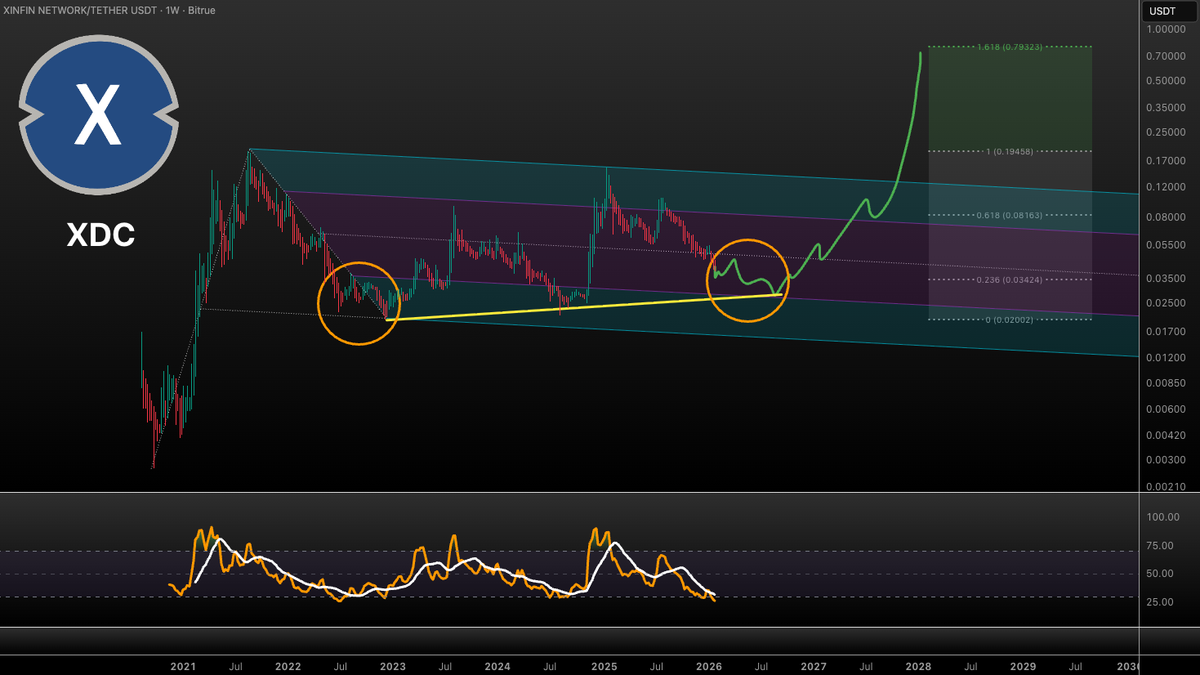
Task: Click 0.02500 on the price axis
Action: tap(1166, 304)
